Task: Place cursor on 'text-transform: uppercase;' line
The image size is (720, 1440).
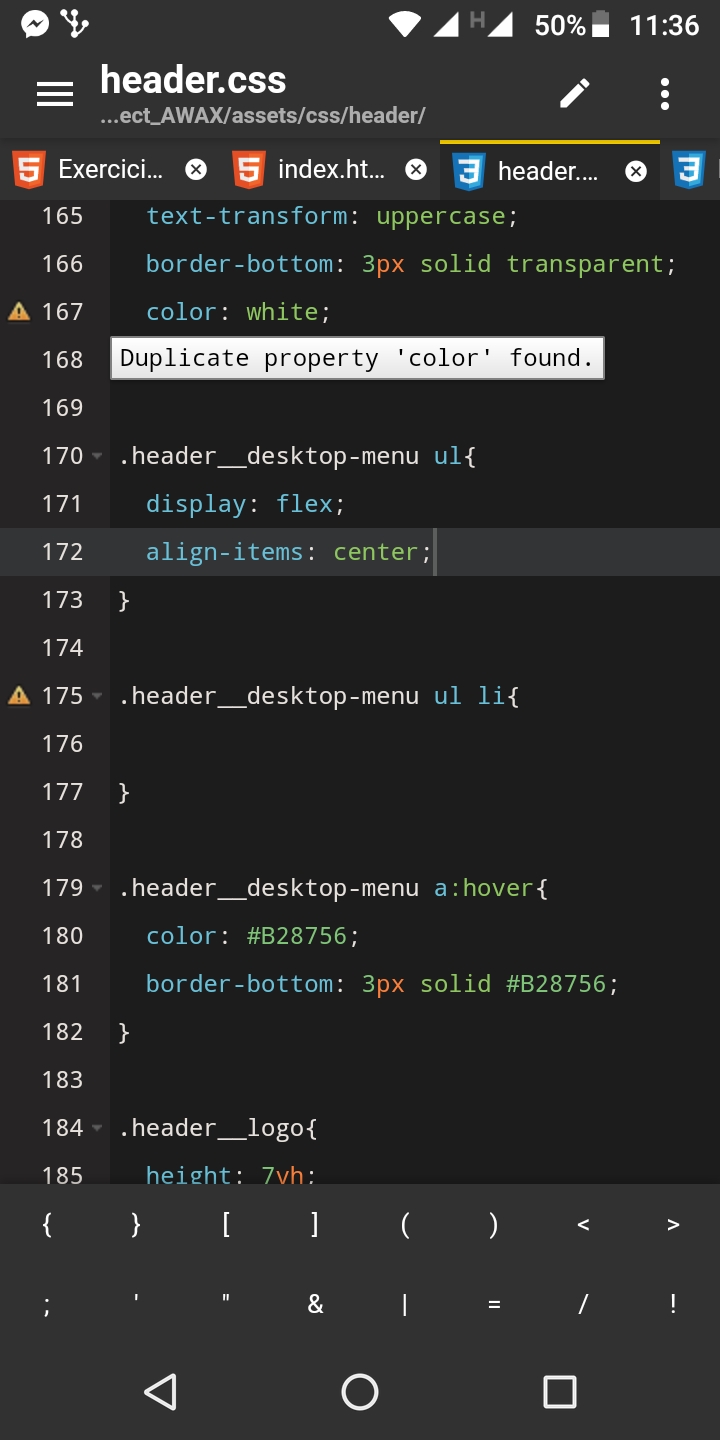Action: pos(332,216)
